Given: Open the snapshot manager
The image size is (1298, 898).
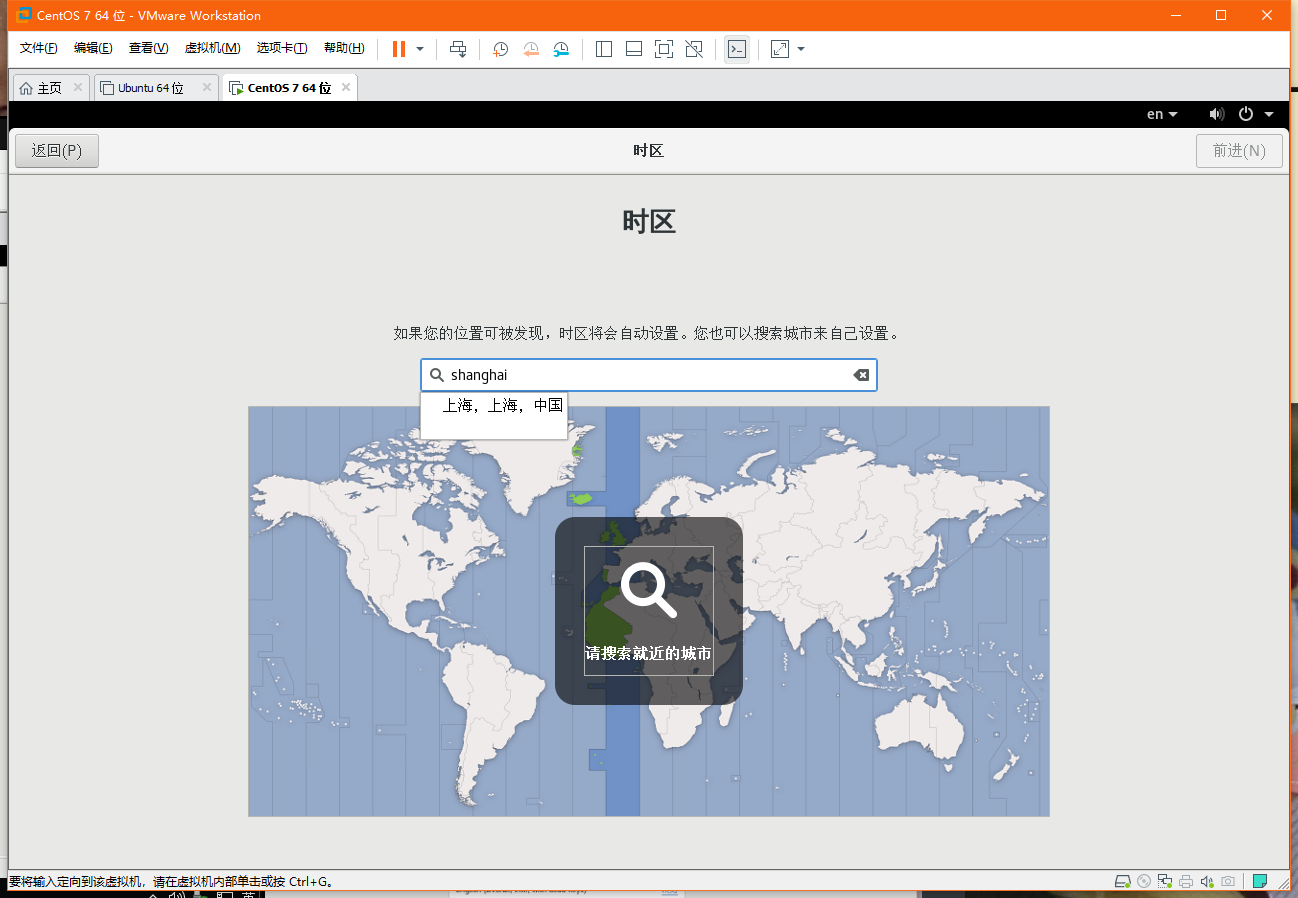Looking at the screenshot, I should click(x=561, y=49).
